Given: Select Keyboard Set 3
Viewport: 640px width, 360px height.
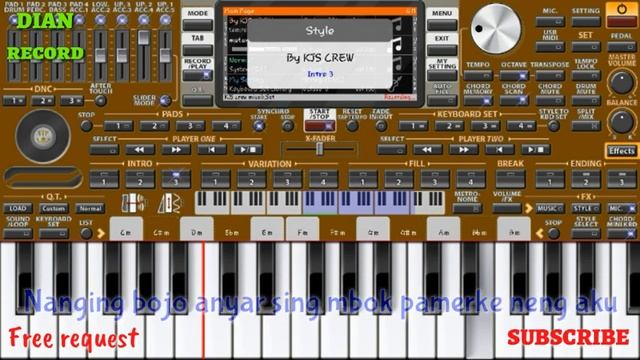Looking at the screenshot, I should (x=485, y=126).
